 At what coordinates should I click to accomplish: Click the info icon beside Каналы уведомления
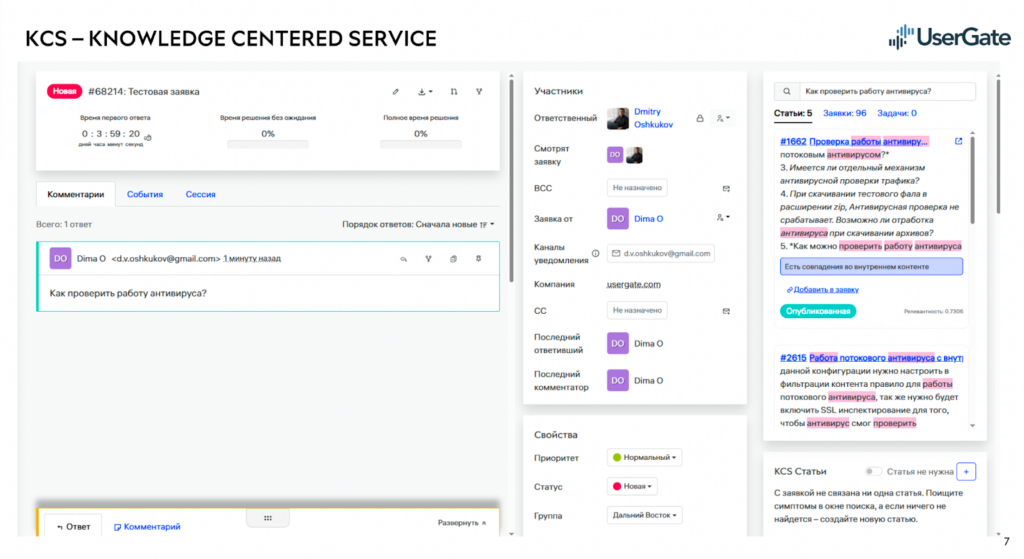(596, 253)
